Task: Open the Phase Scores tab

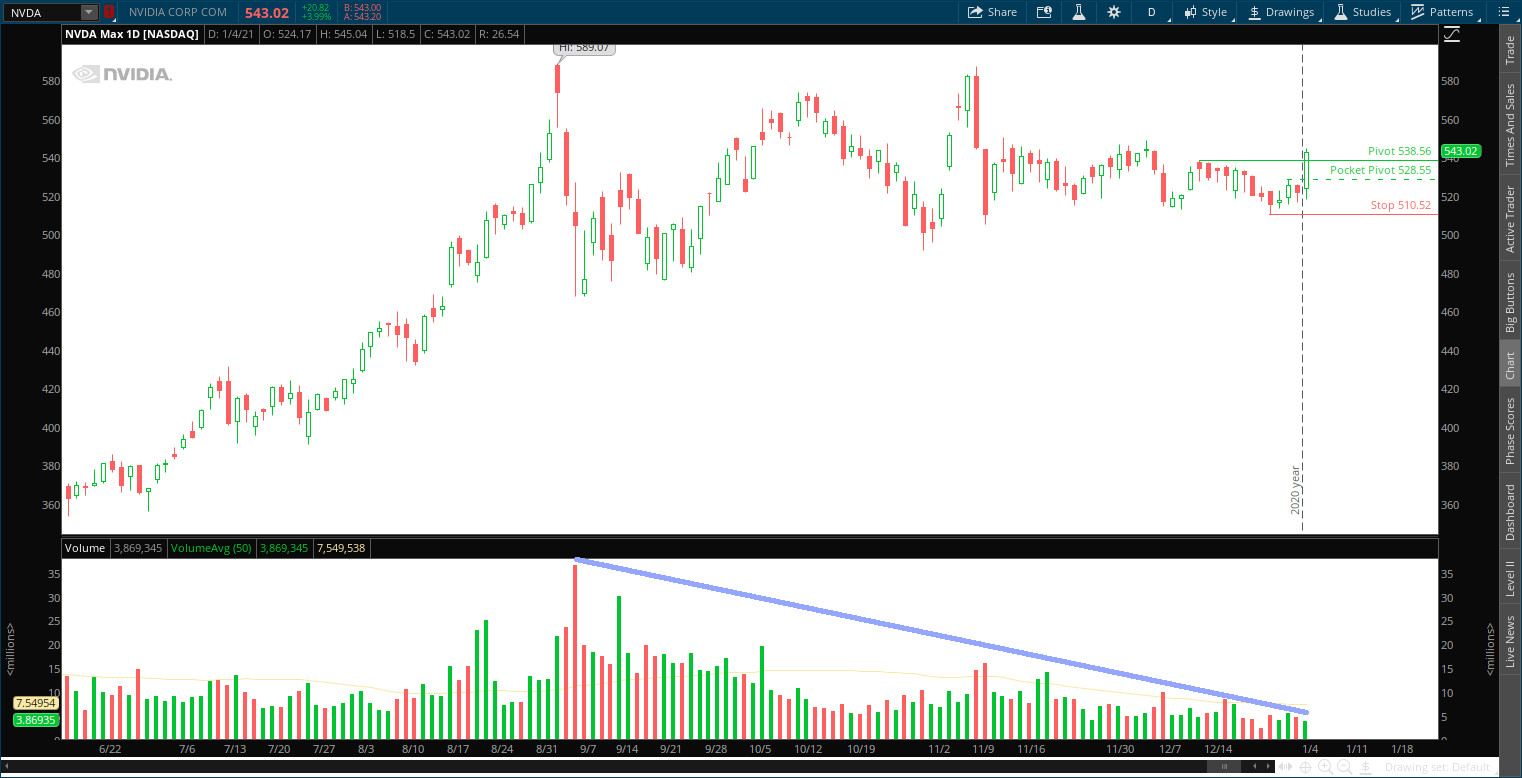Action: pyautogui.click(x=1510, y=431)
